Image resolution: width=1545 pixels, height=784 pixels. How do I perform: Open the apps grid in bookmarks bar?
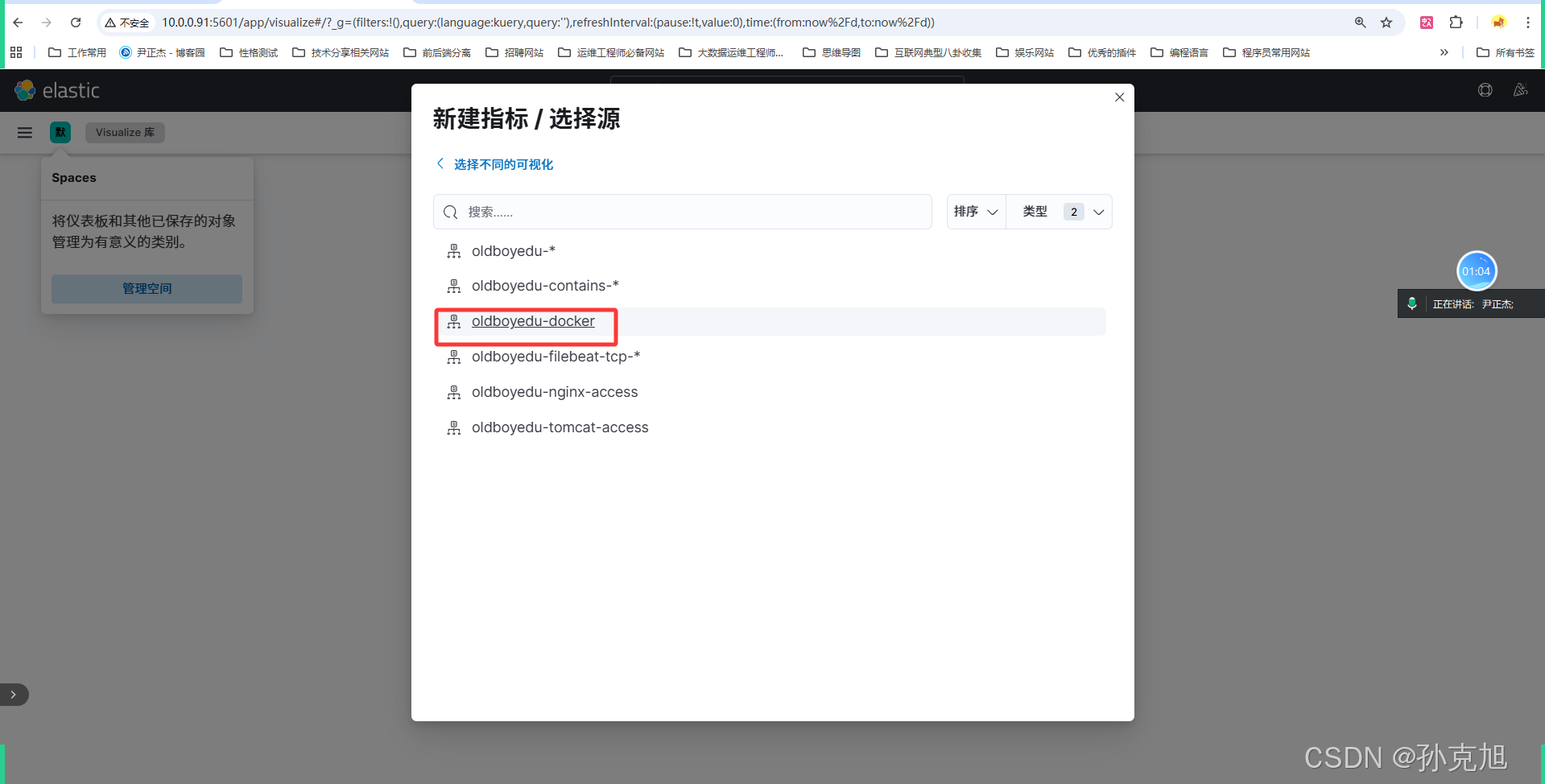point(16,52)
